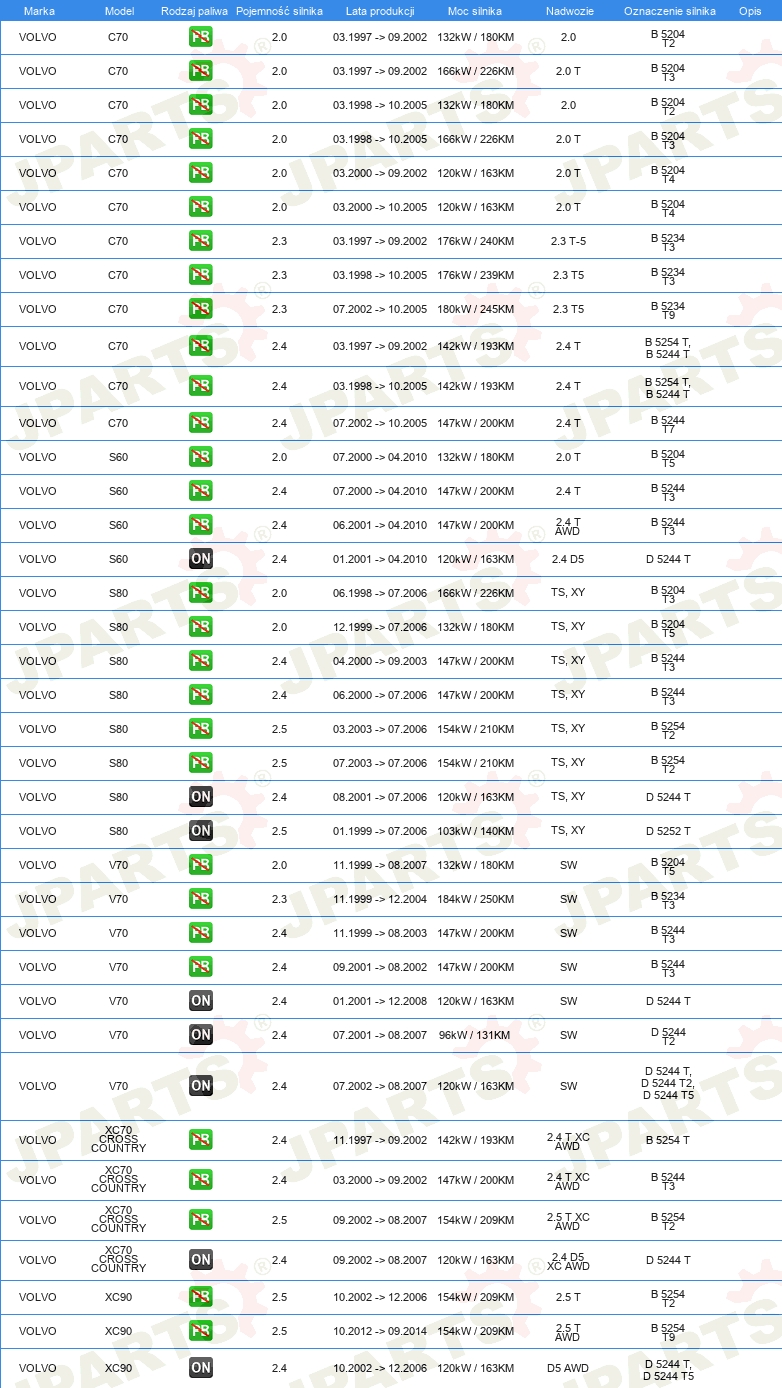The image size is (782, 1388).
Task: Select the 184kW / 250KM power cell
Action: click(x=475, y=899)
